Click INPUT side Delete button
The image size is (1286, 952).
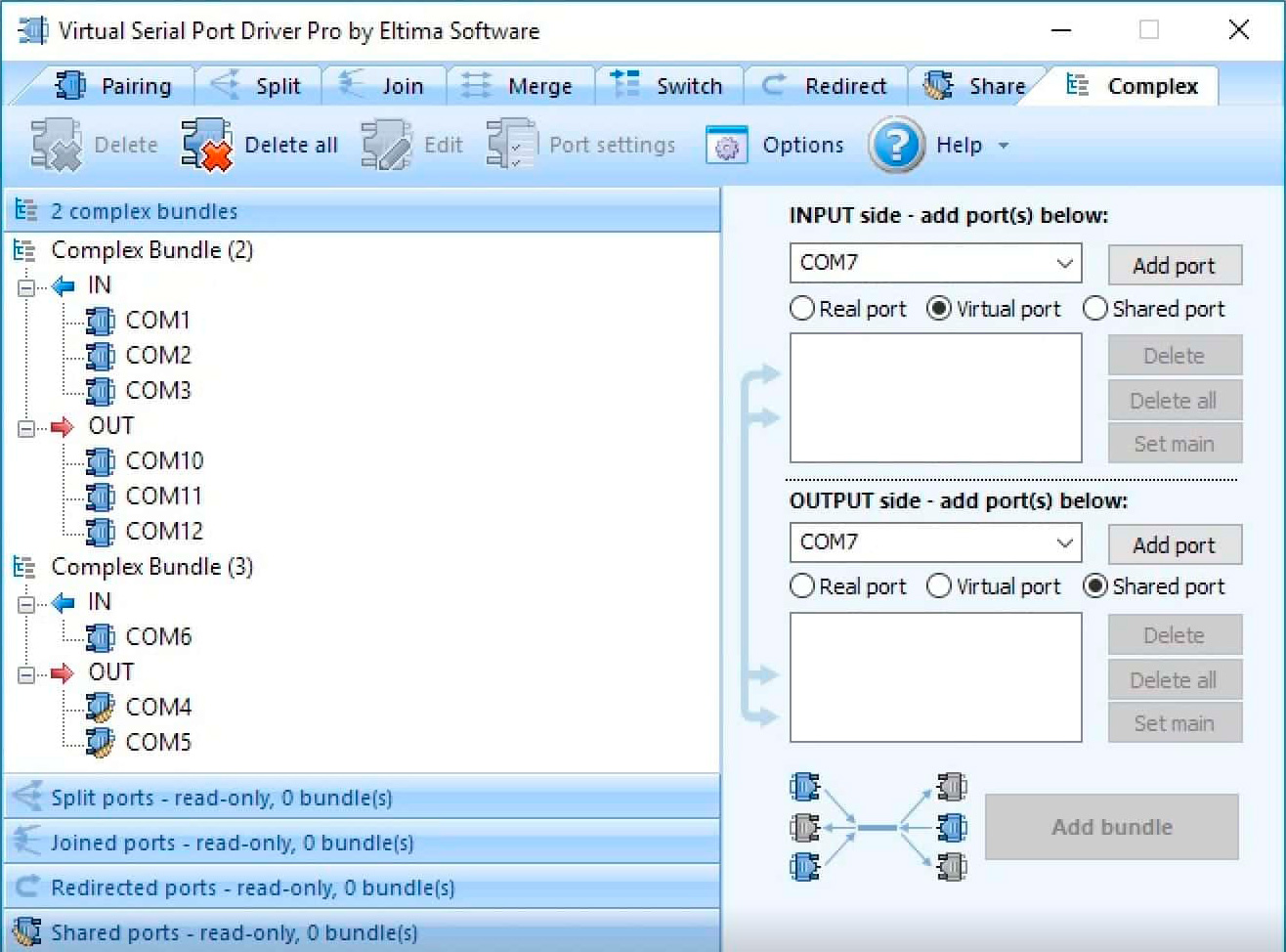click(1175, 356)
